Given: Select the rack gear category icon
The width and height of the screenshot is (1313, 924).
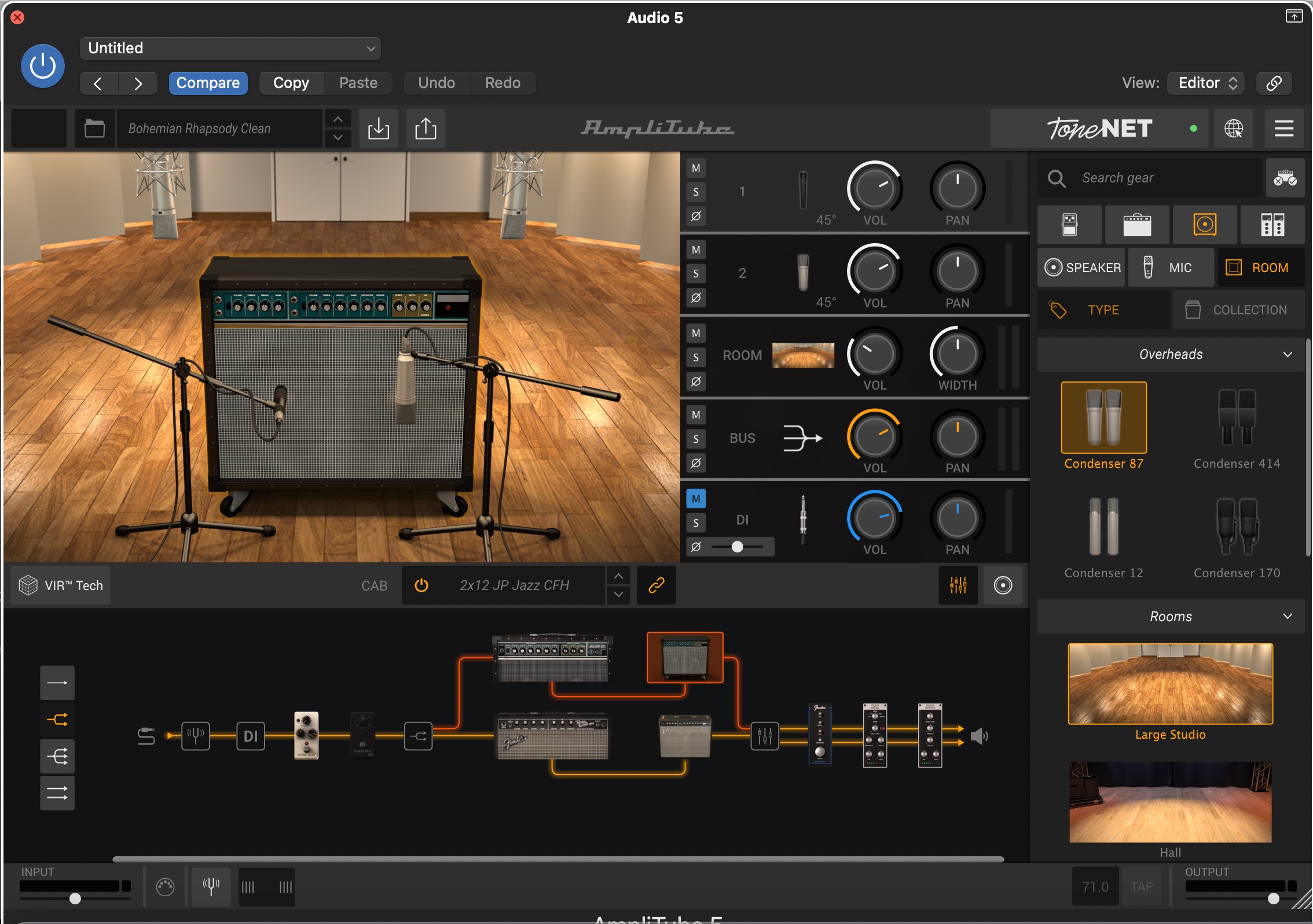Looking at the screenshot, I should [x=1272, y=225].
